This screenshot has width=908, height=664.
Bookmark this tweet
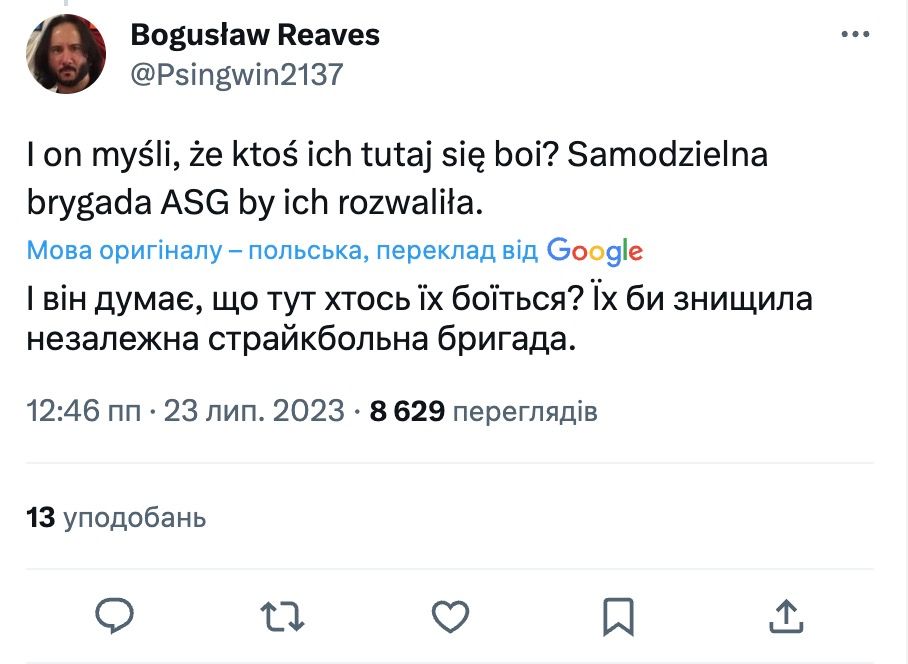click(x=619, y=614)
